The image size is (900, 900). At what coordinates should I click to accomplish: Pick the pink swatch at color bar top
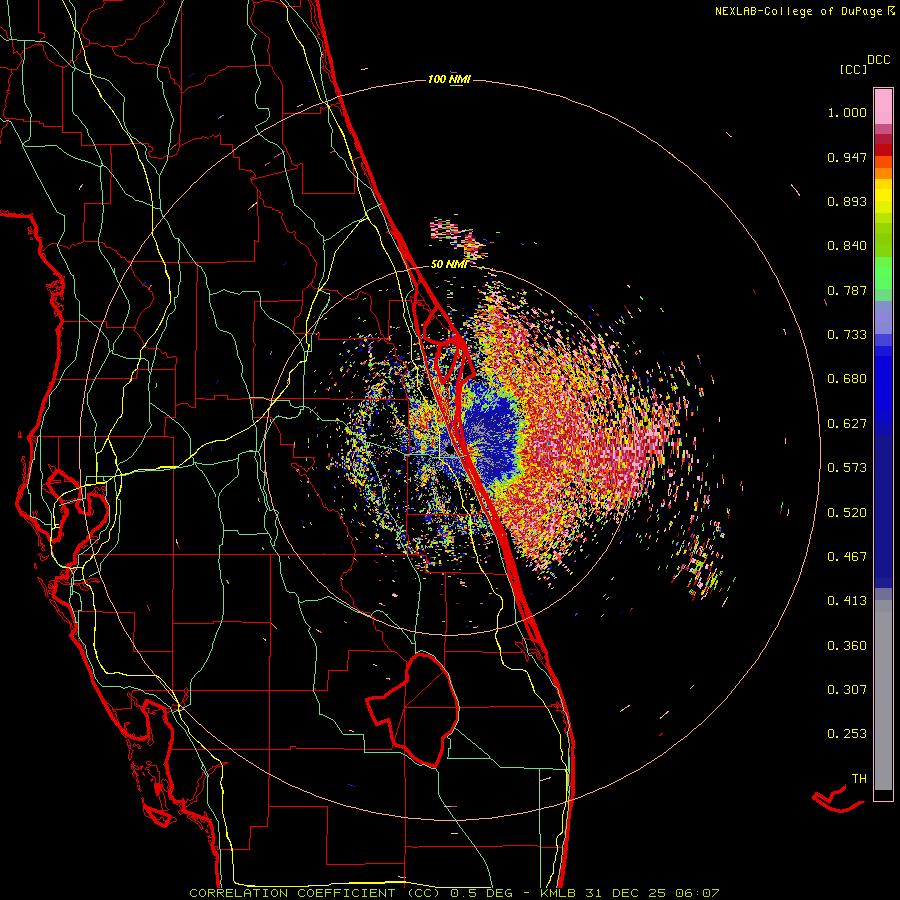(x=883, y=107)
